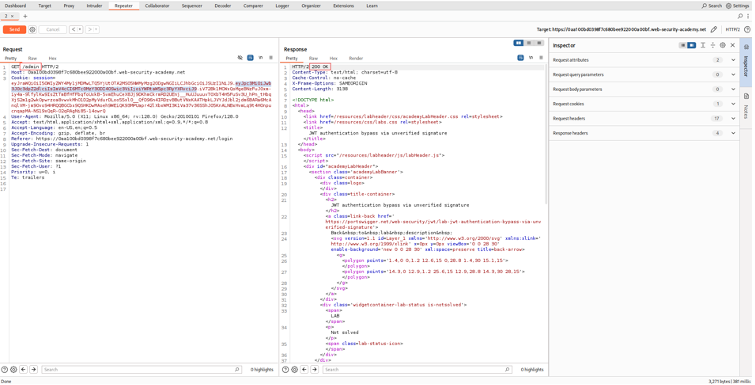755x385 pixels.
Task: Switch to the Intruder tab
Action: point(94,6)
